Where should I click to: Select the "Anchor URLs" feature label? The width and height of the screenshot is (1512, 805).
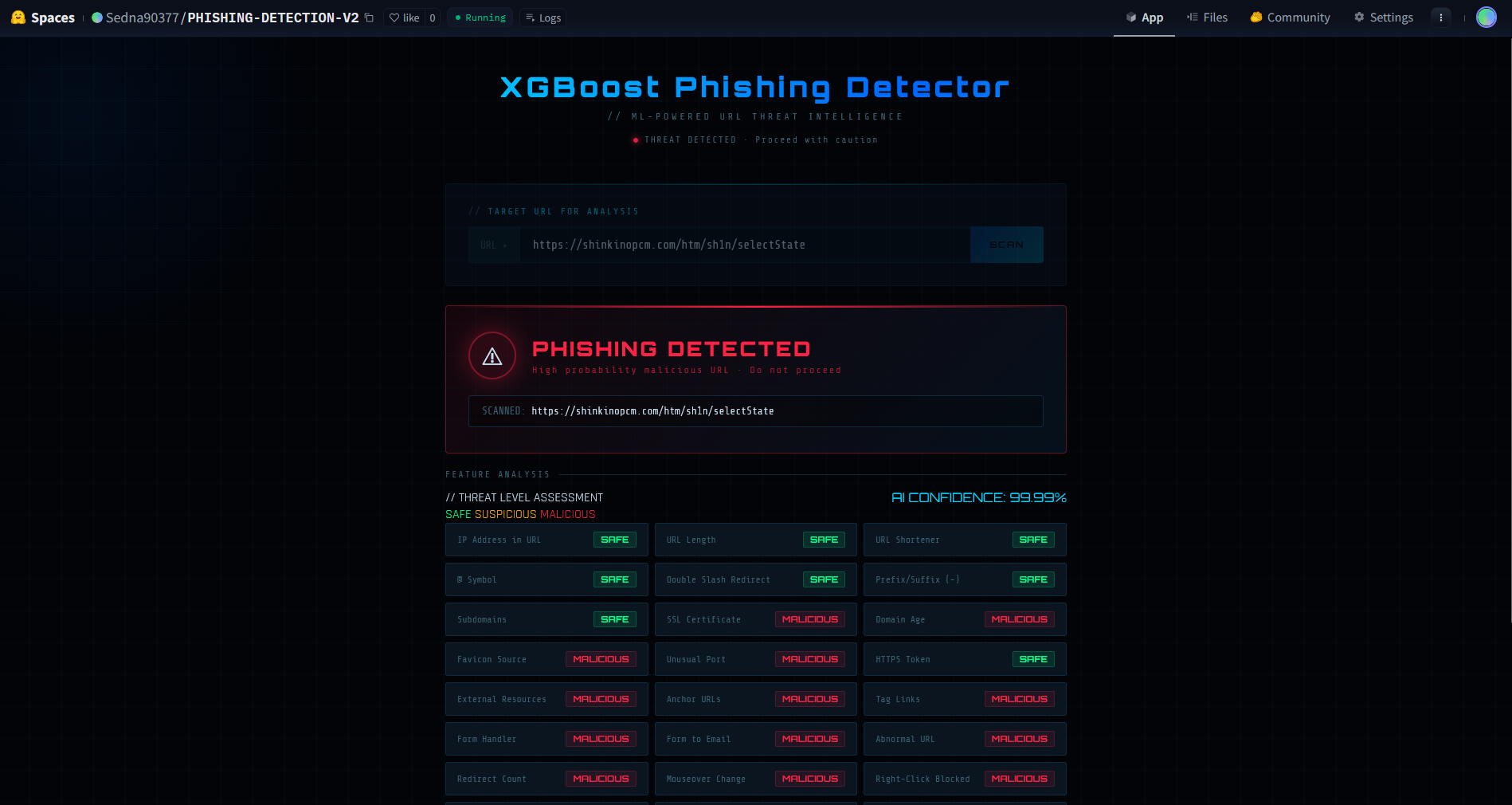pyautogui.click(x=693, y=699)
